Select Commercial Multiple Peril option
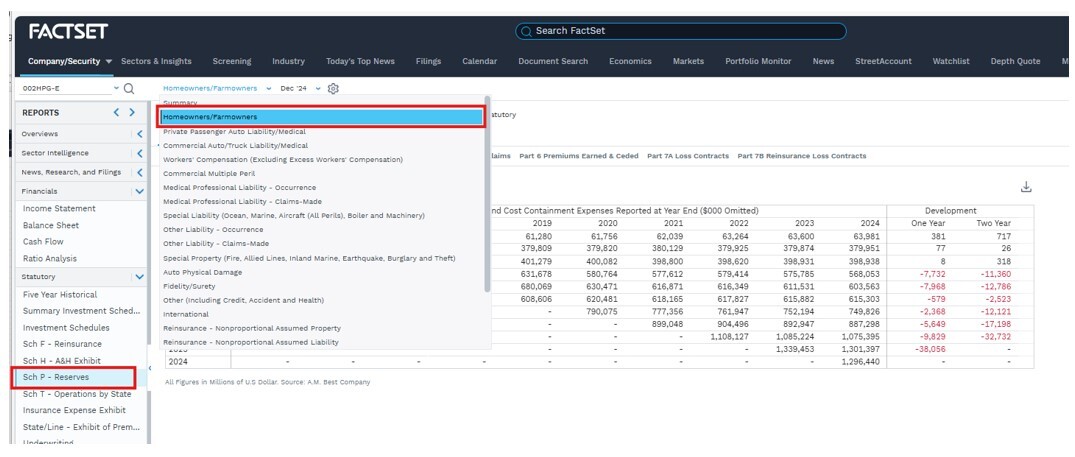Viewport: 1075px width, 457px height. click(x=208, y=173)
